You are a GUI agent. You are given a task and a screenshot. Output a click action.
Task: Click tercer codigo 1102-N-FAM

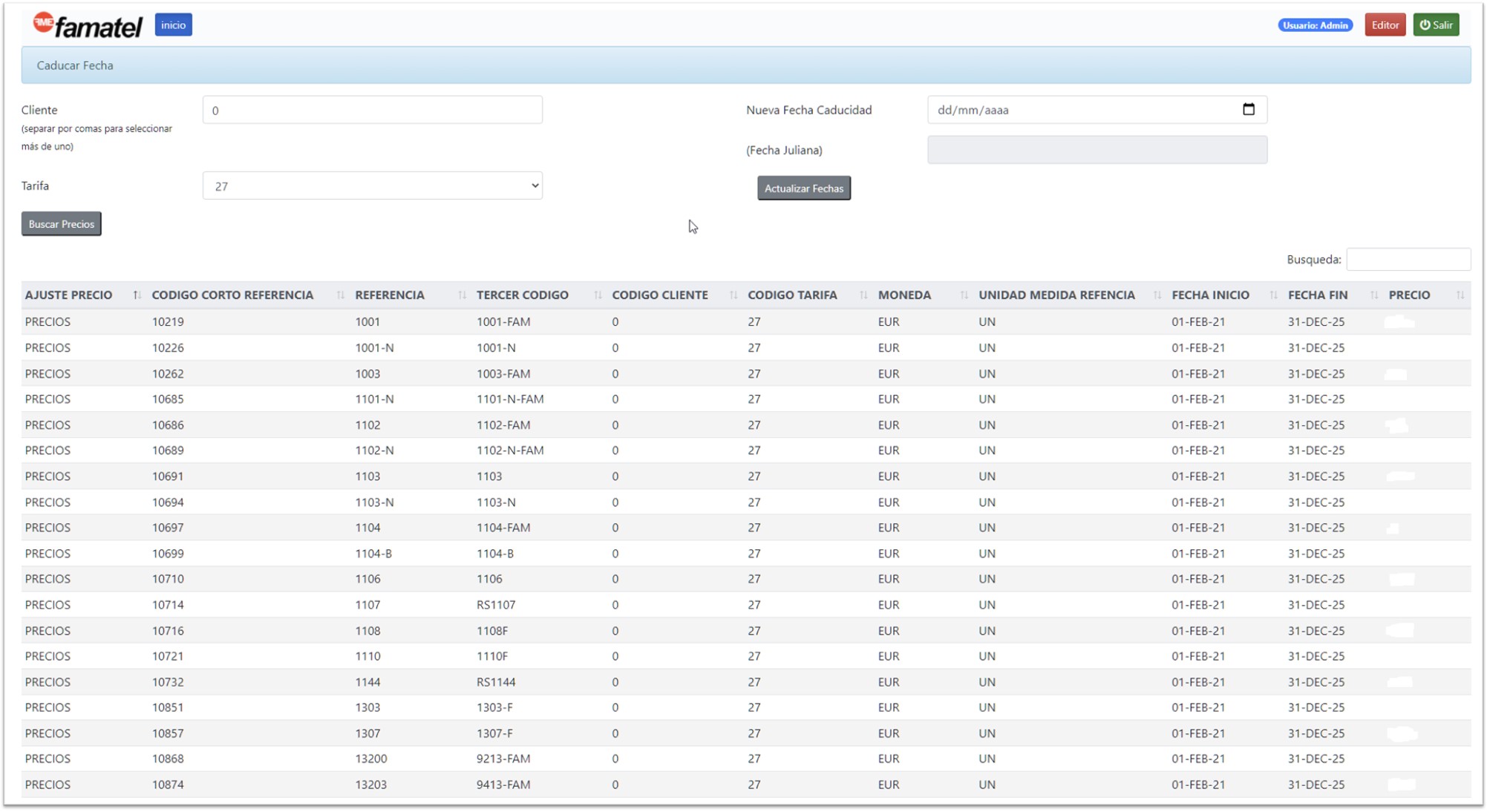point(510,451)
